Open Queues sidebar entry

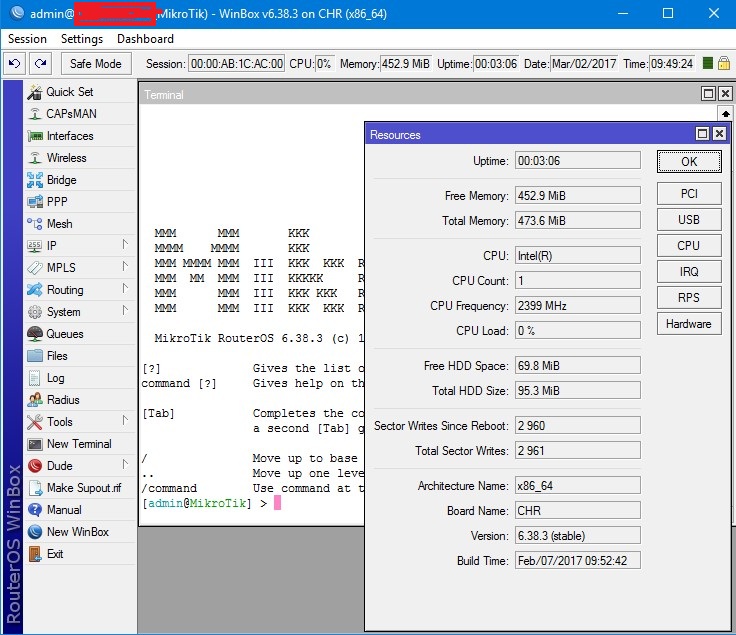pos(80,334)
